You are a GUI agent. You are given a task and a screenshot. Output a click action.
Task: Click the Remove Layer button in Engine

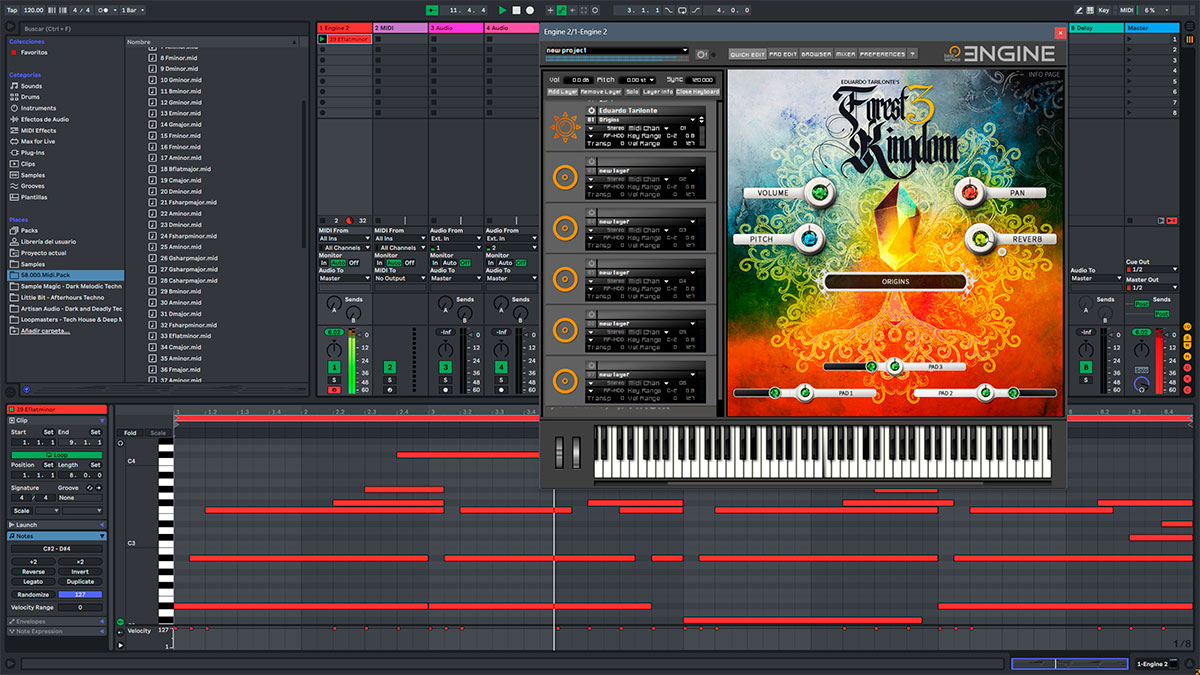point(601,91)
